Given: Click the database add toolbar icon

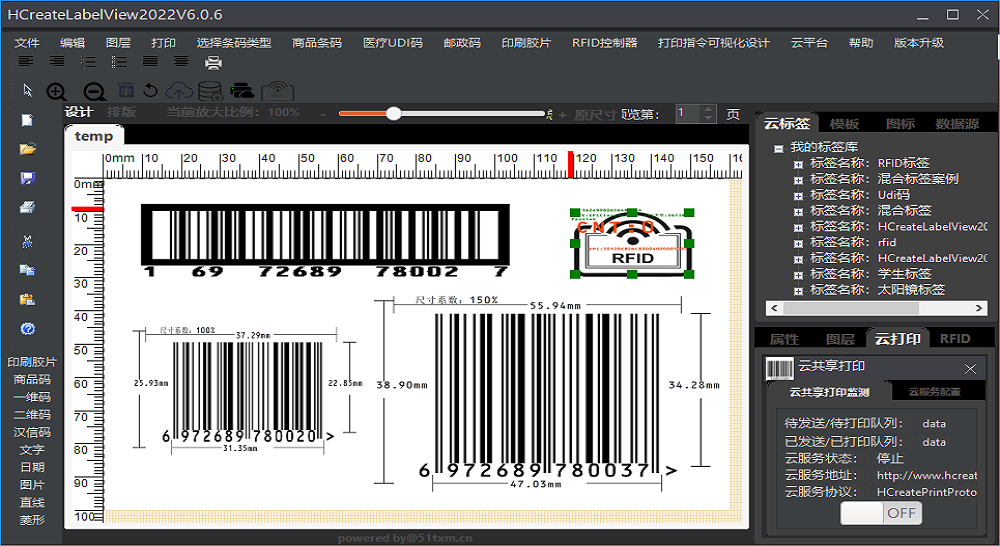Looking at the screenshot, I should click(209, 91).
